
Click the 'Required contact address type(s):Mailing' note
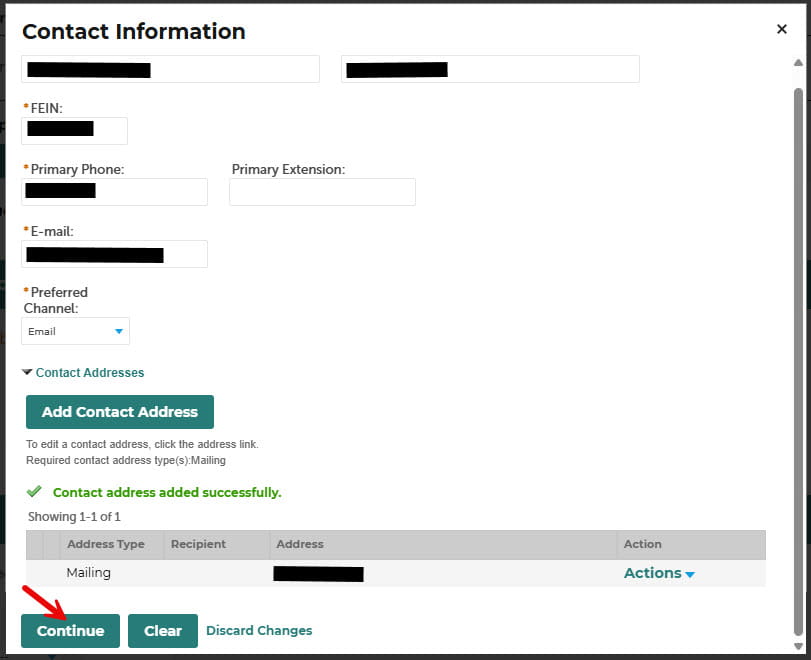(126, 460)
